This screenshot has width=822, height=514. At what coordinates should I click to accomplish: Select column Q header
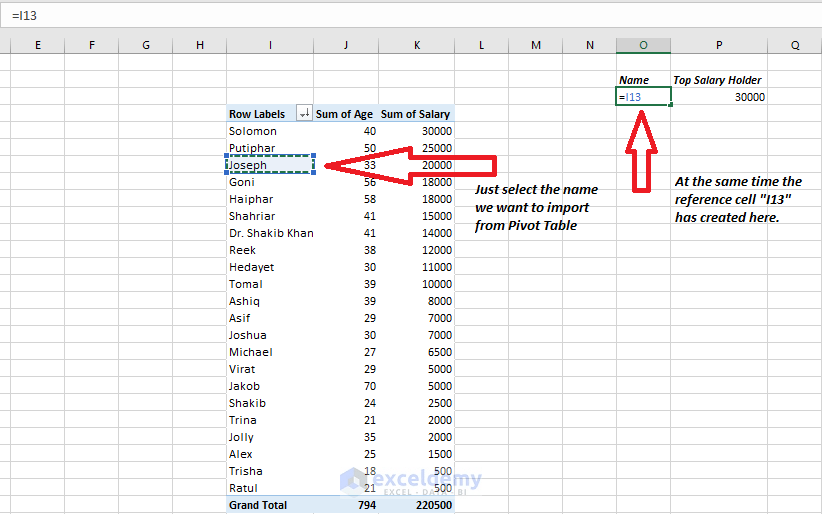click(795, 45)
